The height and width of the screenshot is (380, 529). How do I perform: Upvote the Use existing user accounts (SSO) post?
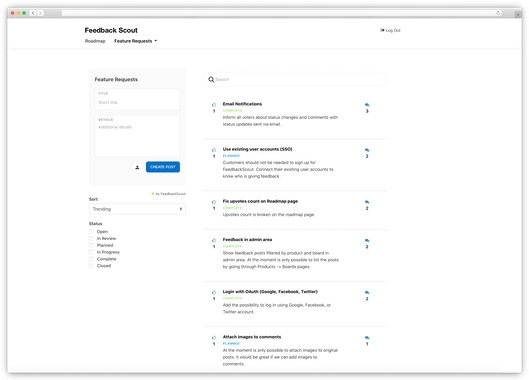[214, 150]
